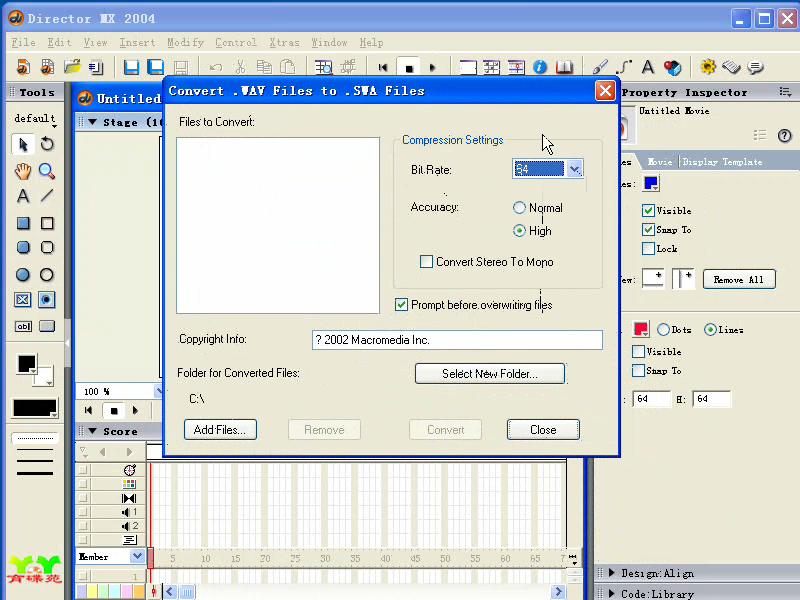This screenshot has height=600, width=800.
Task: Select the Hand tool
Action: coord(23,171)
